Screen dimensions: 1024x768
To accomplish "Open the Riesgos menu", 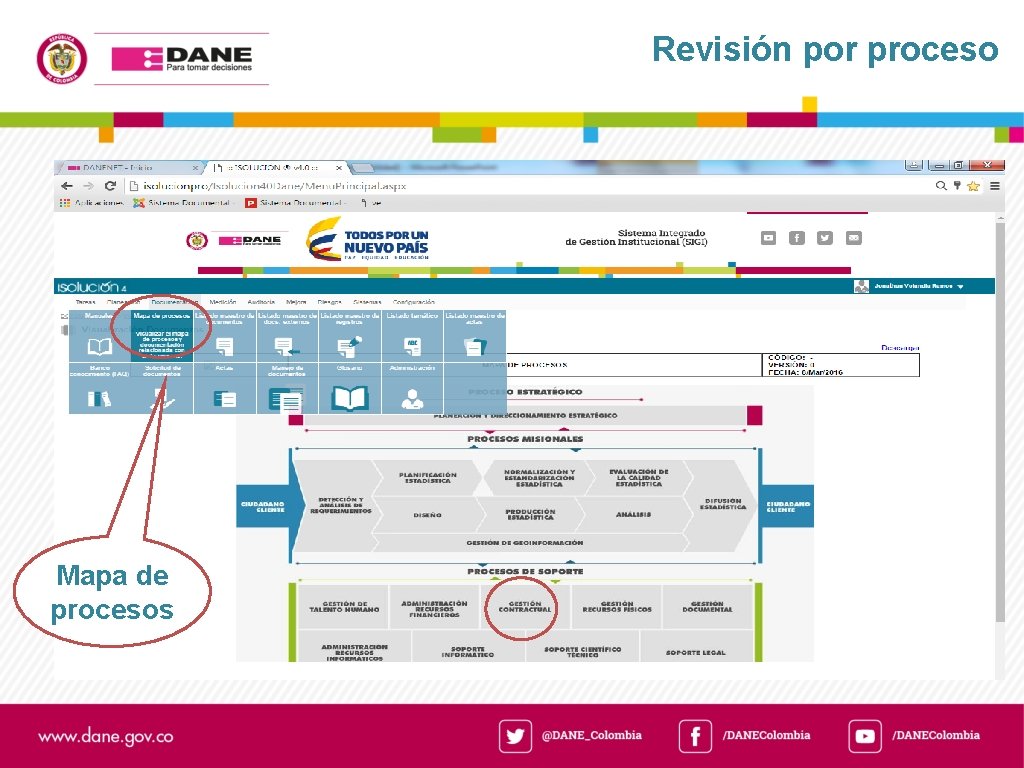I will pyautogui.click(x=330, y=302).
